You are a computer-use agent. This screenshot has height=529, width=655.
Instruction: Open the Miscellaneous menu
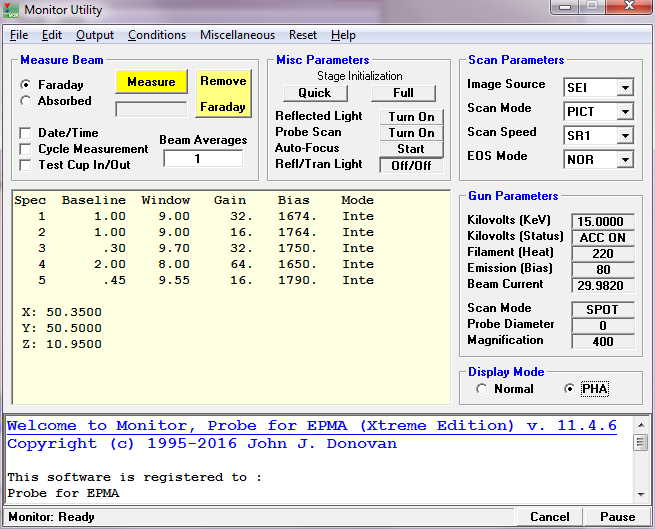tap(237, 35)
